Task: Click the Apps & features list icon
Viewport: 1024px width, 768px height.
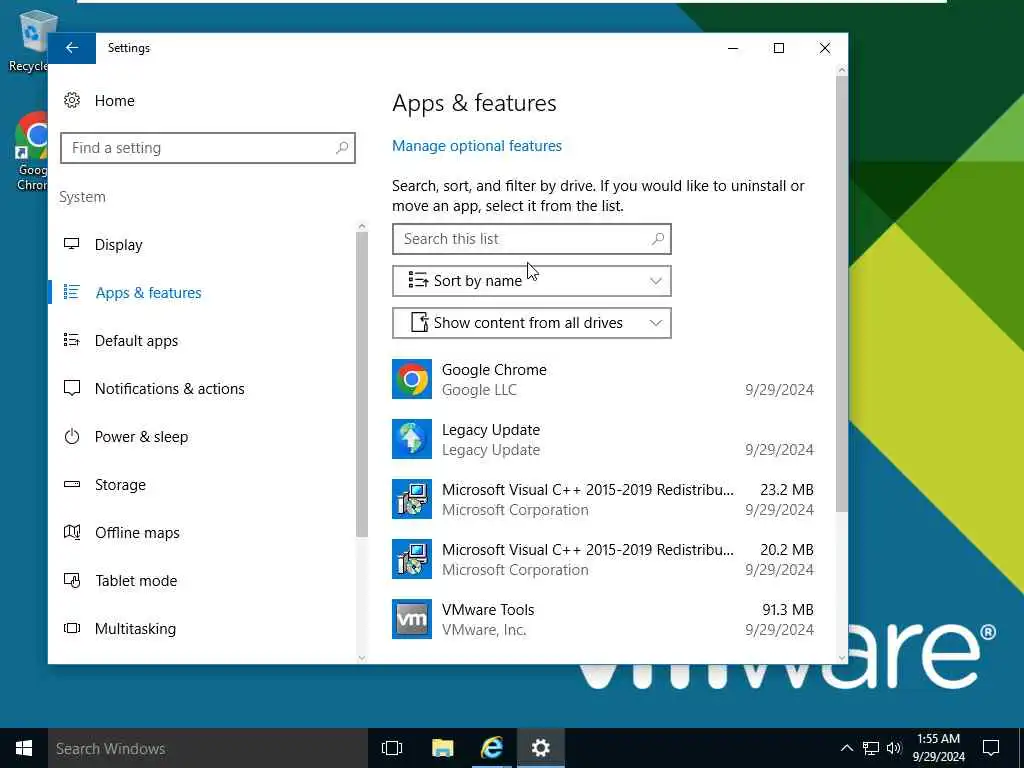Action: pyautogui.click(x=72, y=292)
